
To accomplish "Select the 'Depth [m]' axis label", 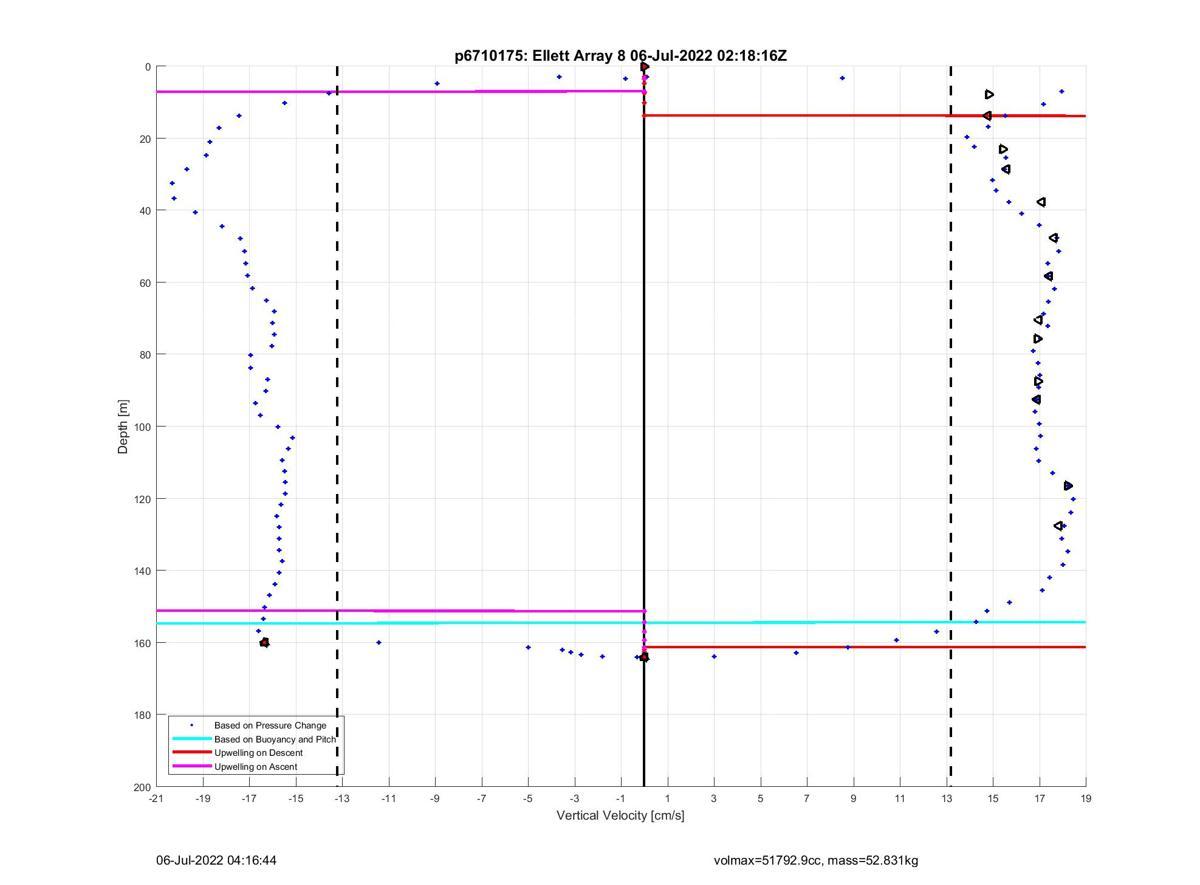I will pyautogui.click(x=124, y=427).
